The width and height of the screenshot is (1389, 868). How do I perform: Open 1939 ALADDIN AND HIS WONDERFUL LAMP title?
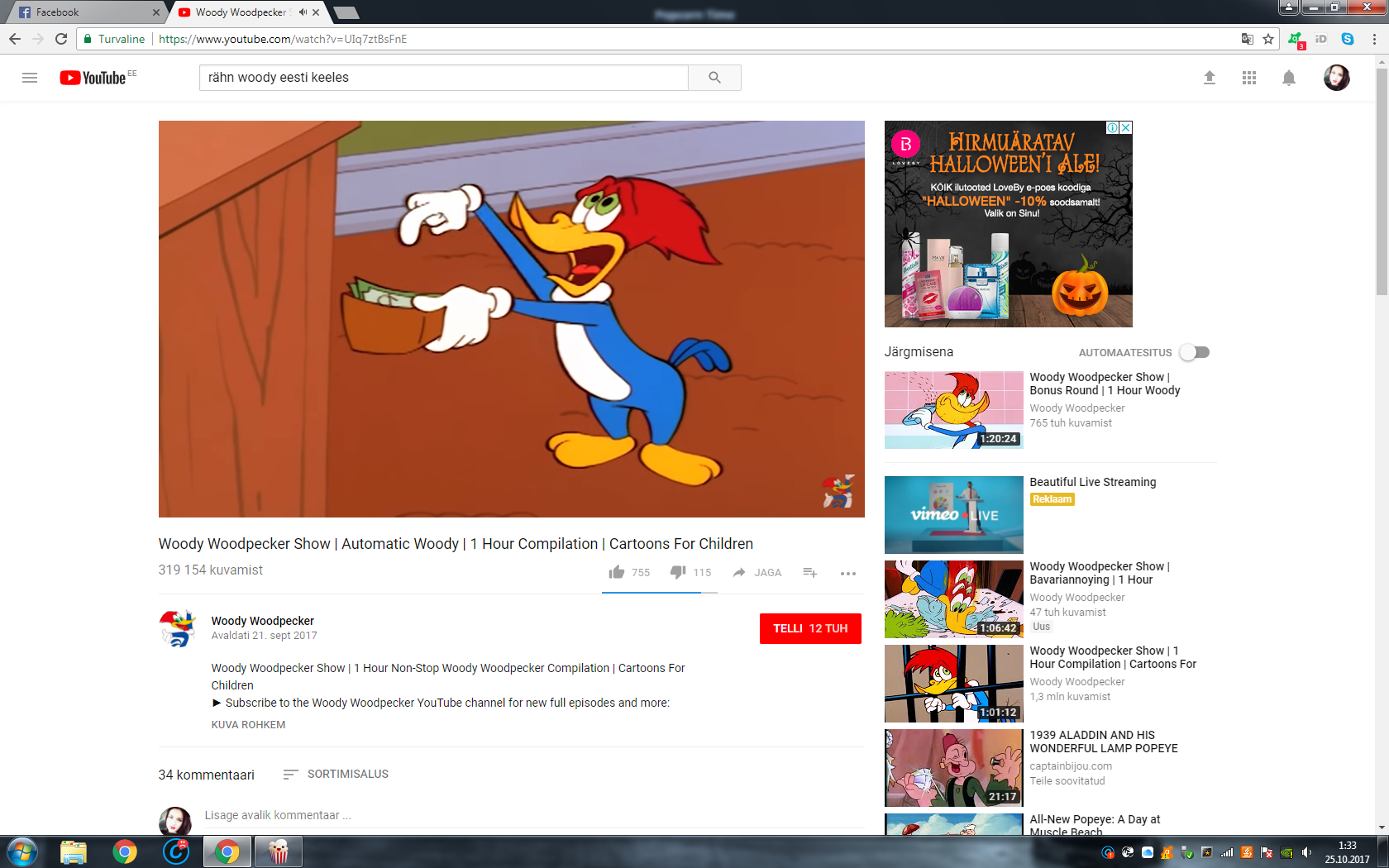pyautogui.click(x=1104, y=742)
